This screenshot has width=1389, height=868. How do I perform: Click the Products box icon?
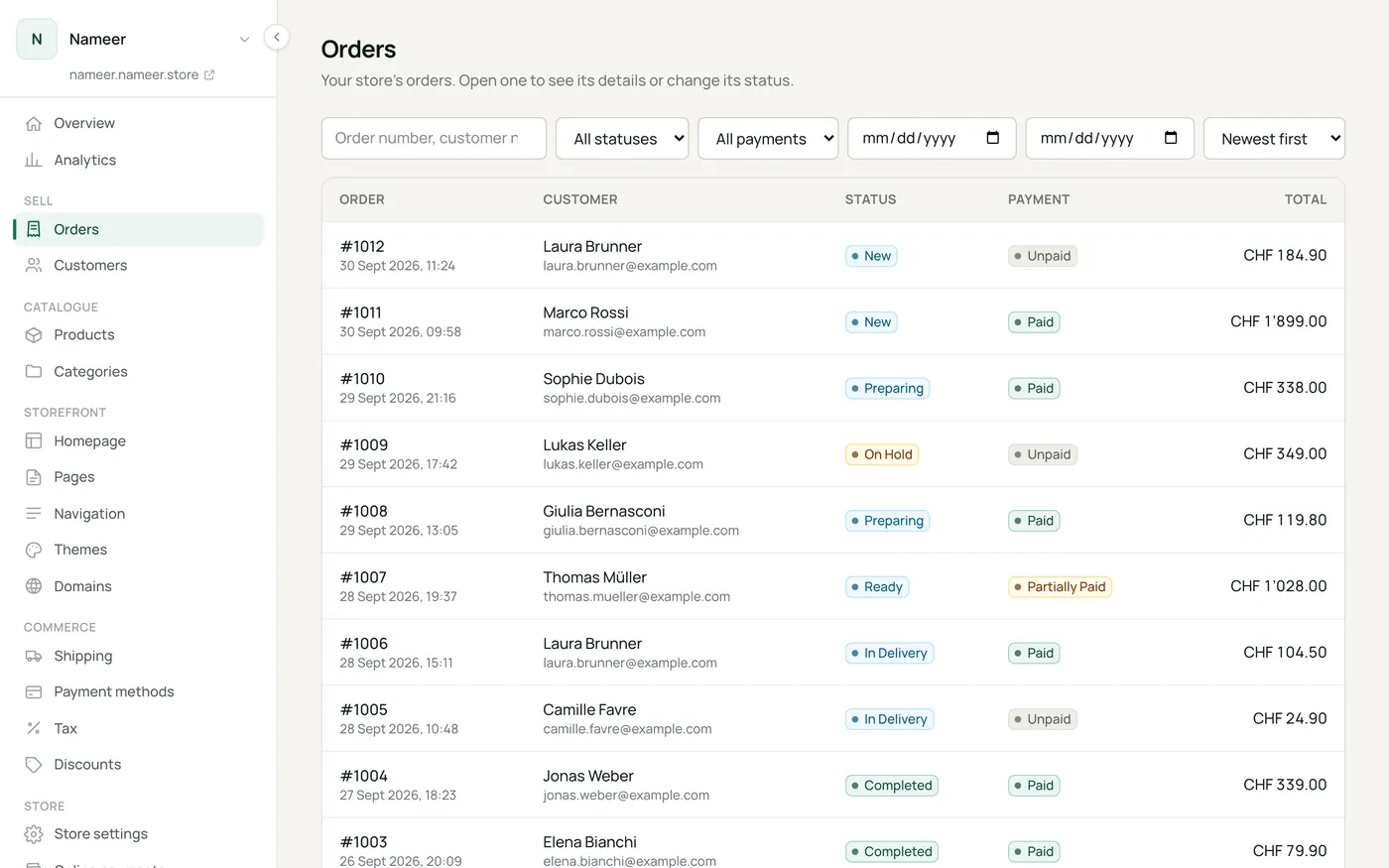(x=34, y=334)
